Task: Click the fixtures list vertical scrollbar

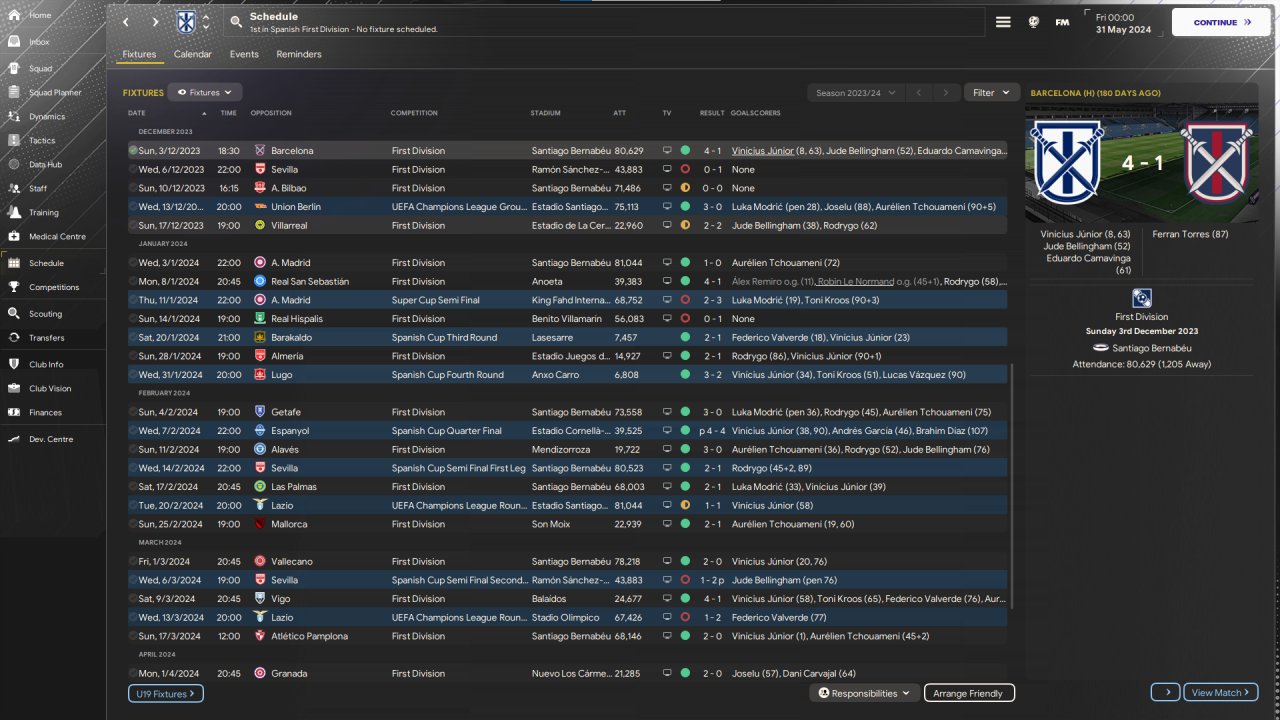Action: 1012,485
